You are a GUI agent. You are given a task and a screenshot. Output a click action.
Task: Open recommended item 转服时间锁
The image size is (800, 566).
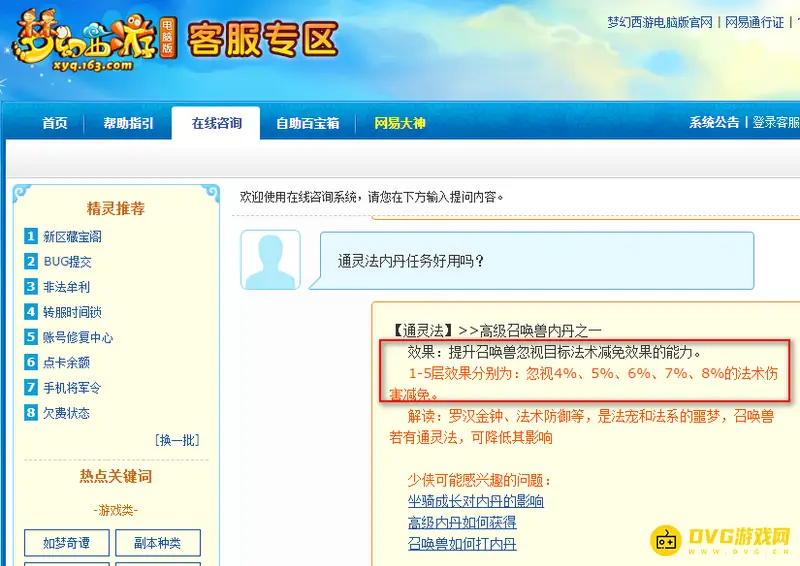click(72, 312)
